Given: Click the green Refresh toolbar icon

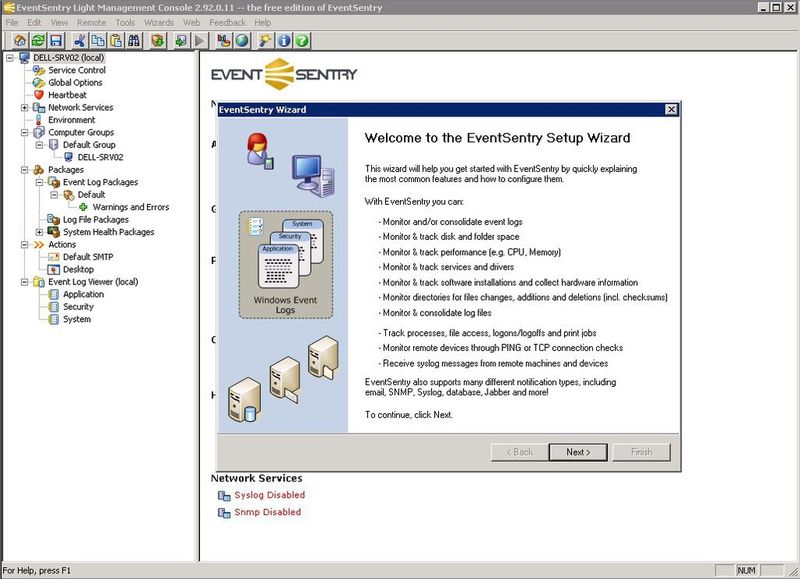Looking at the screenshot, I should (38, 40).
